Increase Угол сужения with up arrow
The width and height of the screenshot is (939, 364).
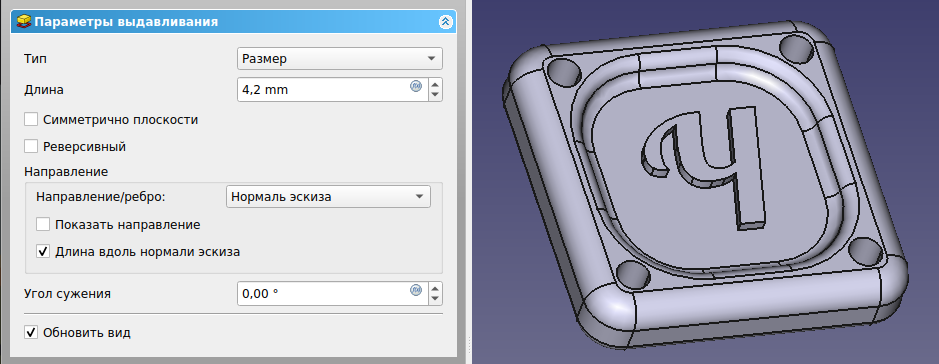(x=435, y=288)
